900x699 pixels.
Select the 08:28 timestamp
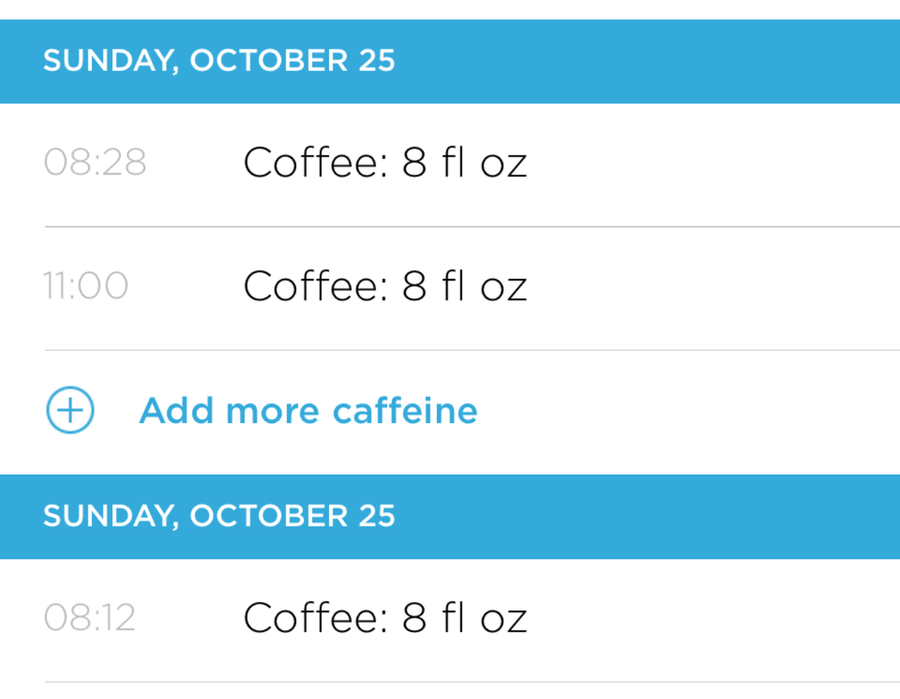point(95,163)
